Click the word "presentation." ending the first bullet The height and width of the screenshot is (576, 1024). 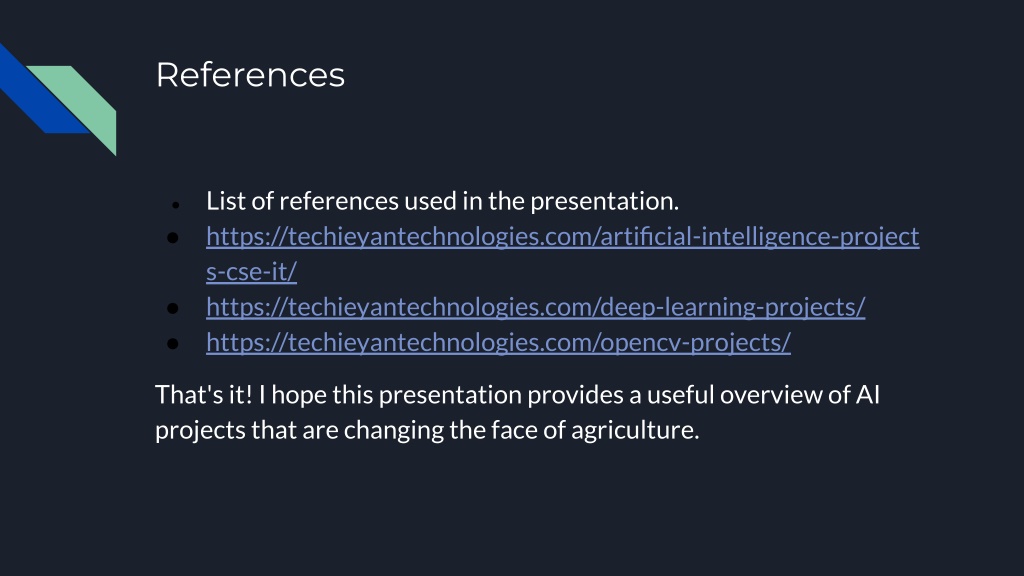[x=604, y=201]
